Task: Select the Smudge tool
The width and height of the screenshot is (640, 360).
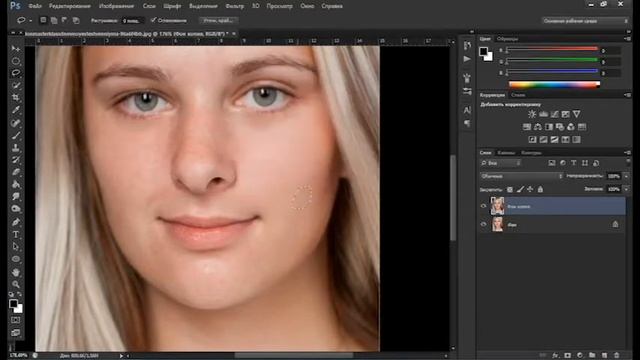Action: (x=16, y=197)
